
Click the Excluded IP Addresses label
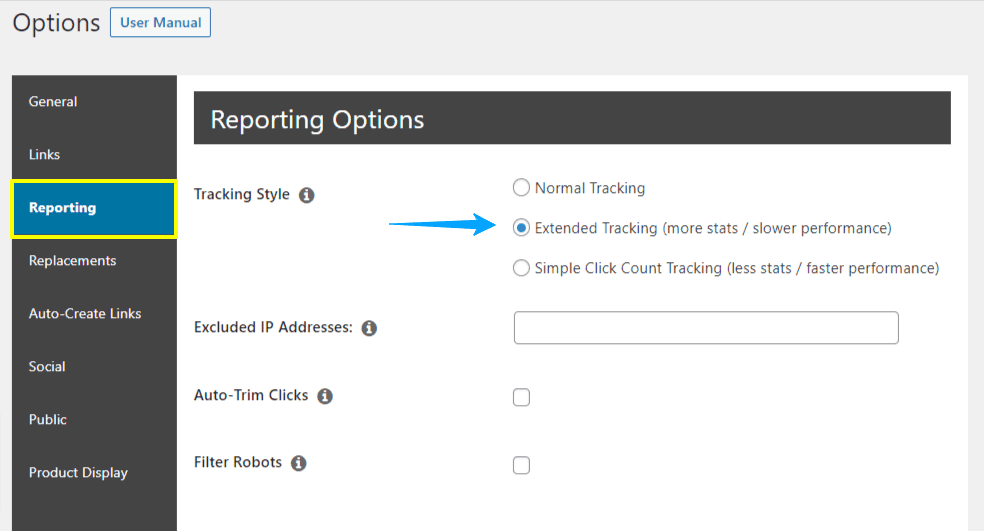coord(273,327)
